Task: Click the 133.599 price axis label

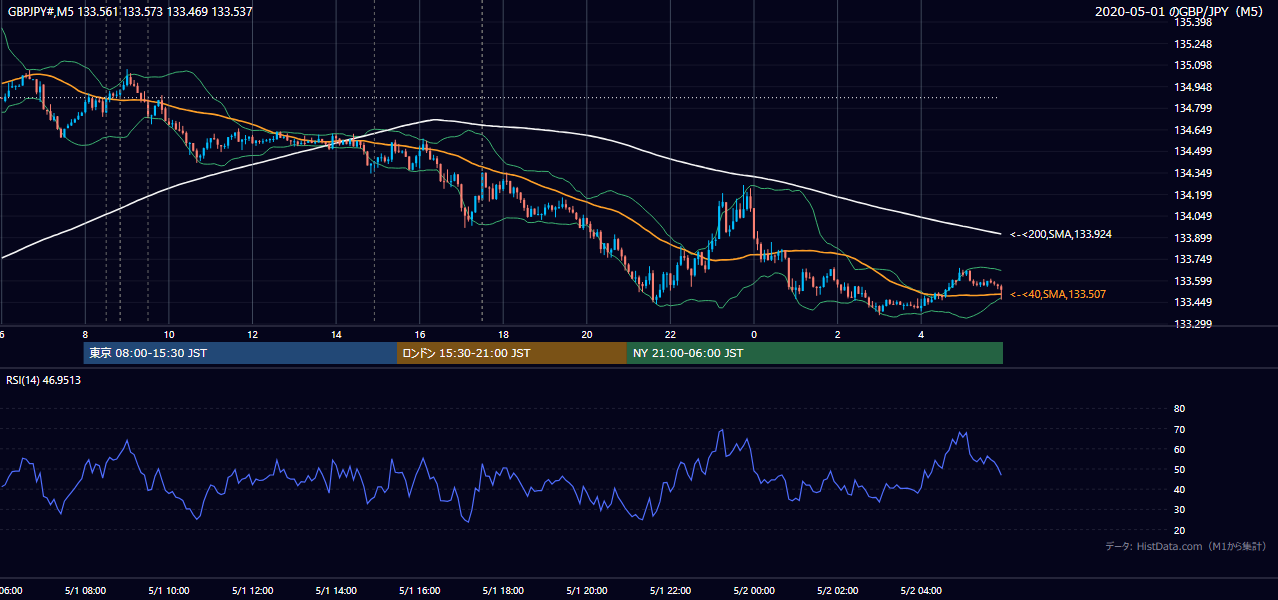Action: click(1192, 281)
